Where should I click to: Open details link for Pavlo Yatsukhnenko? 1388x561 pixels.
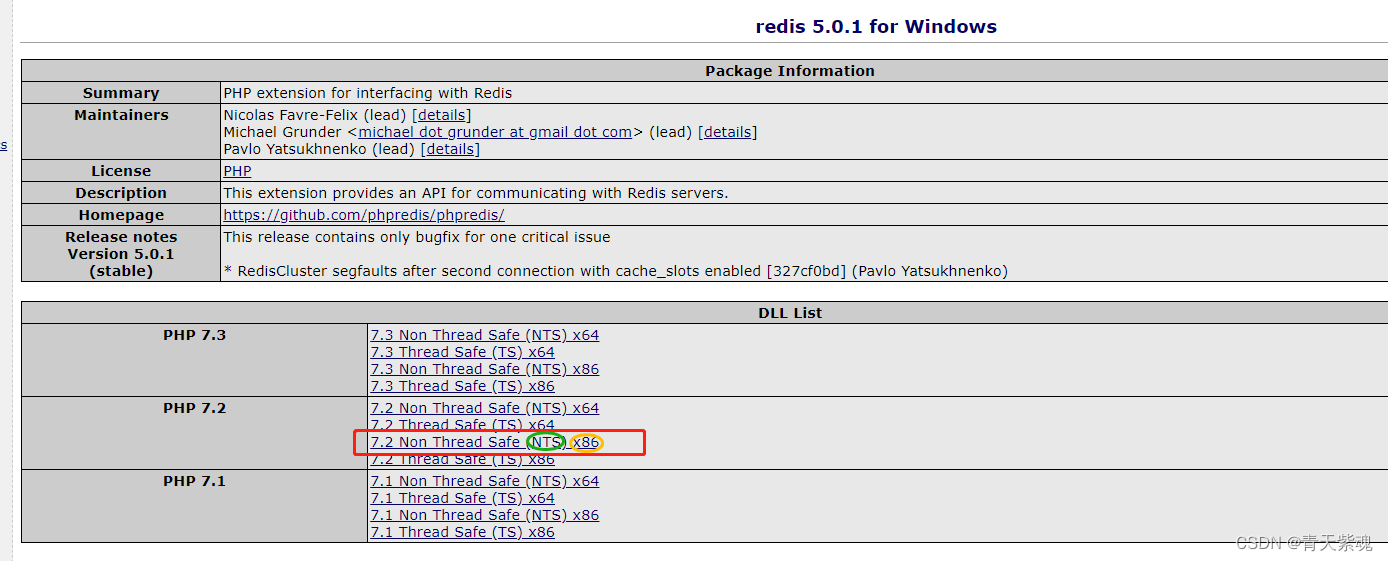450,149
